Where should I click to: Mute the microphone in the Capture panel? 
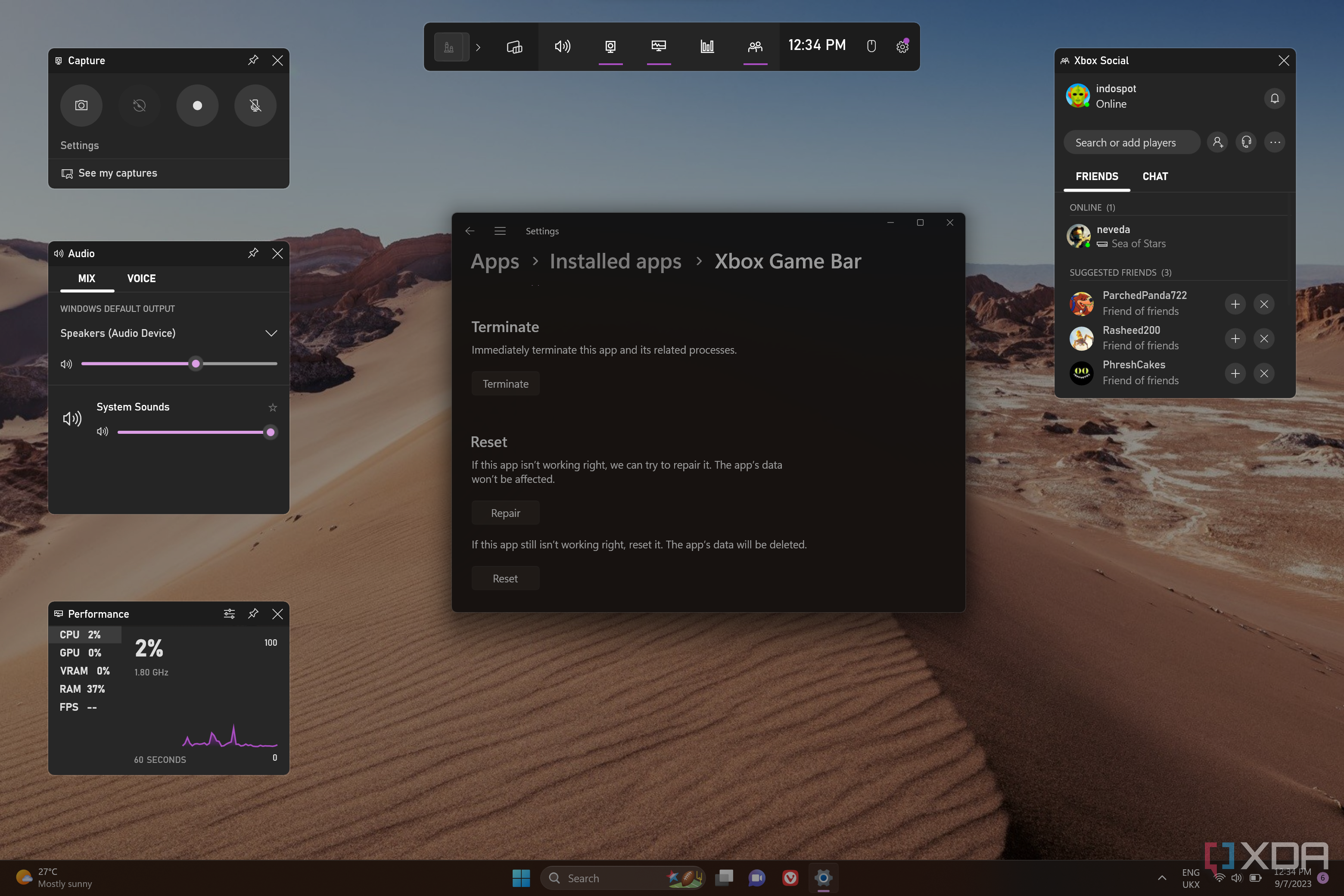255,105
